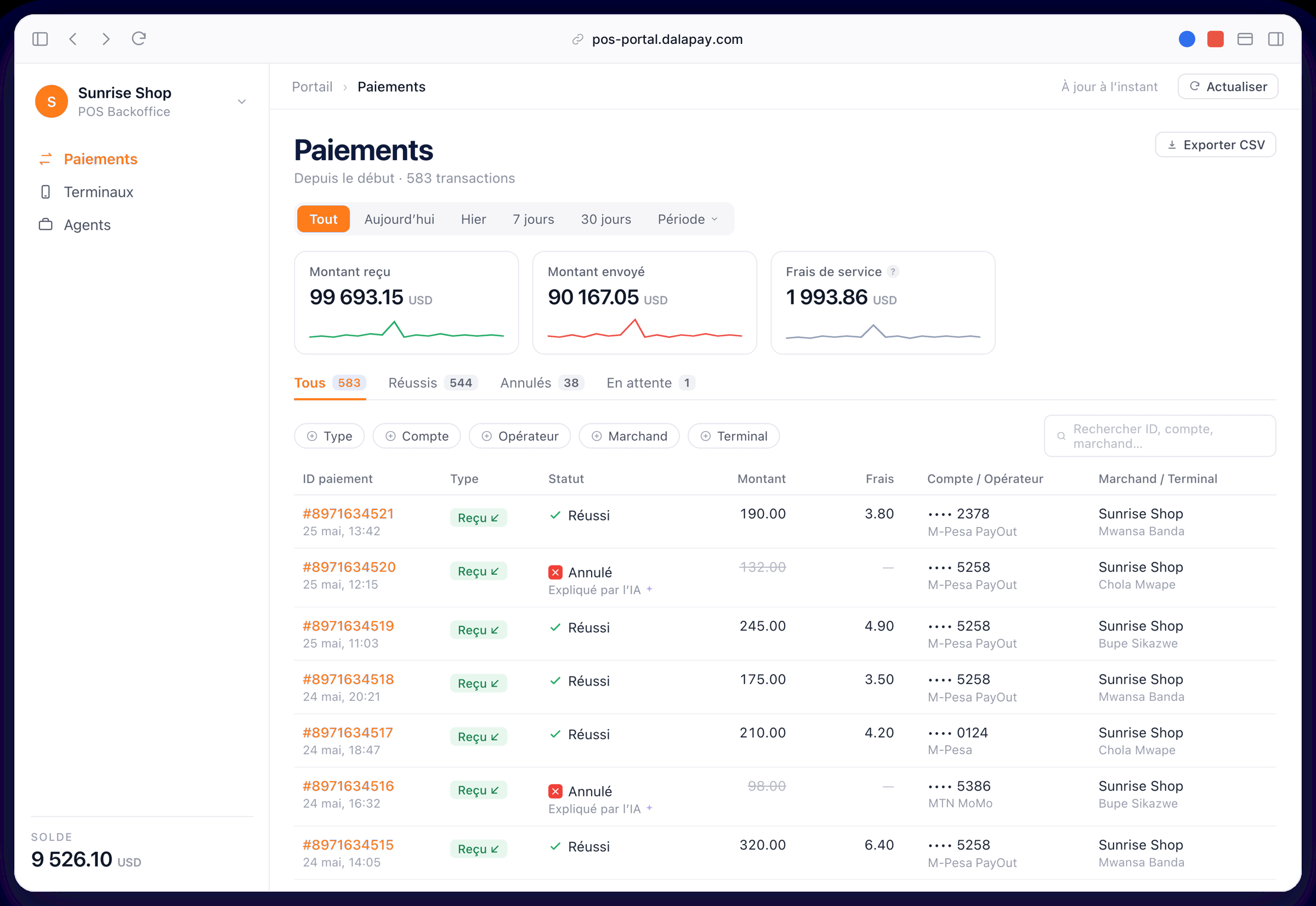Click the Actualiser button
Screen dimensions: 1316x906
tap(1228, 87)
